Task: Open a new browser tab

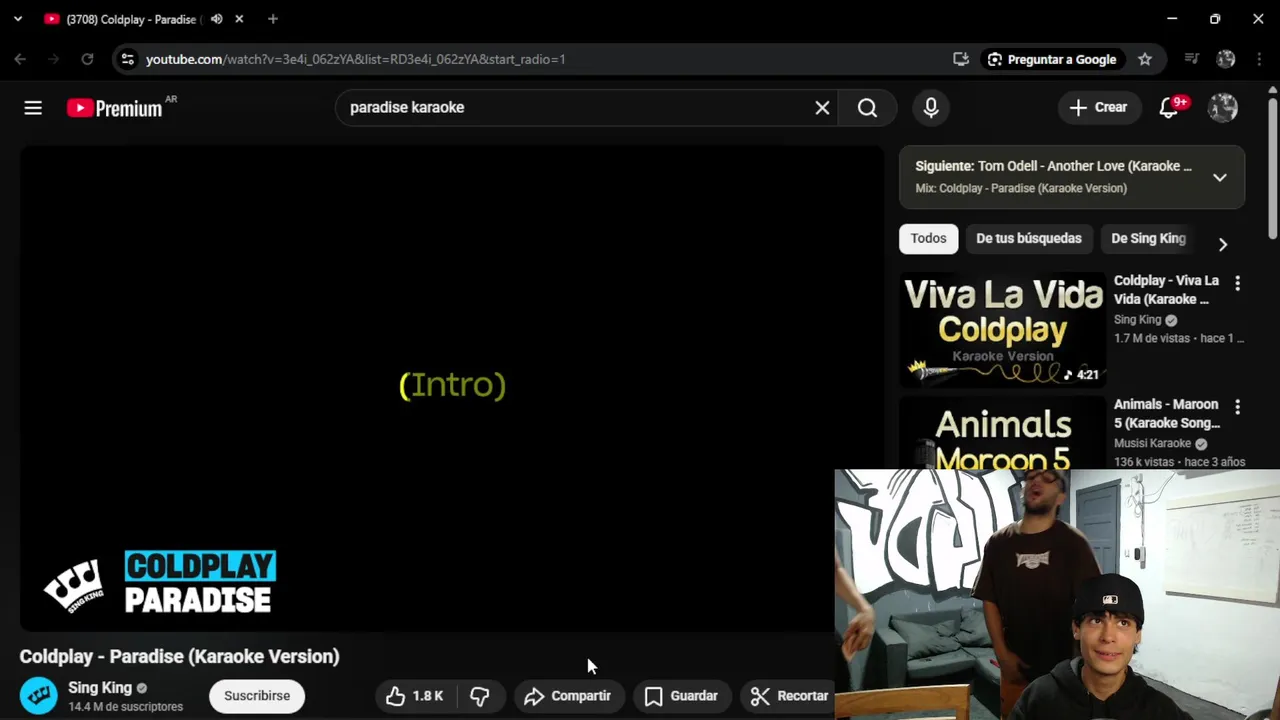Action: pos(273,19)
